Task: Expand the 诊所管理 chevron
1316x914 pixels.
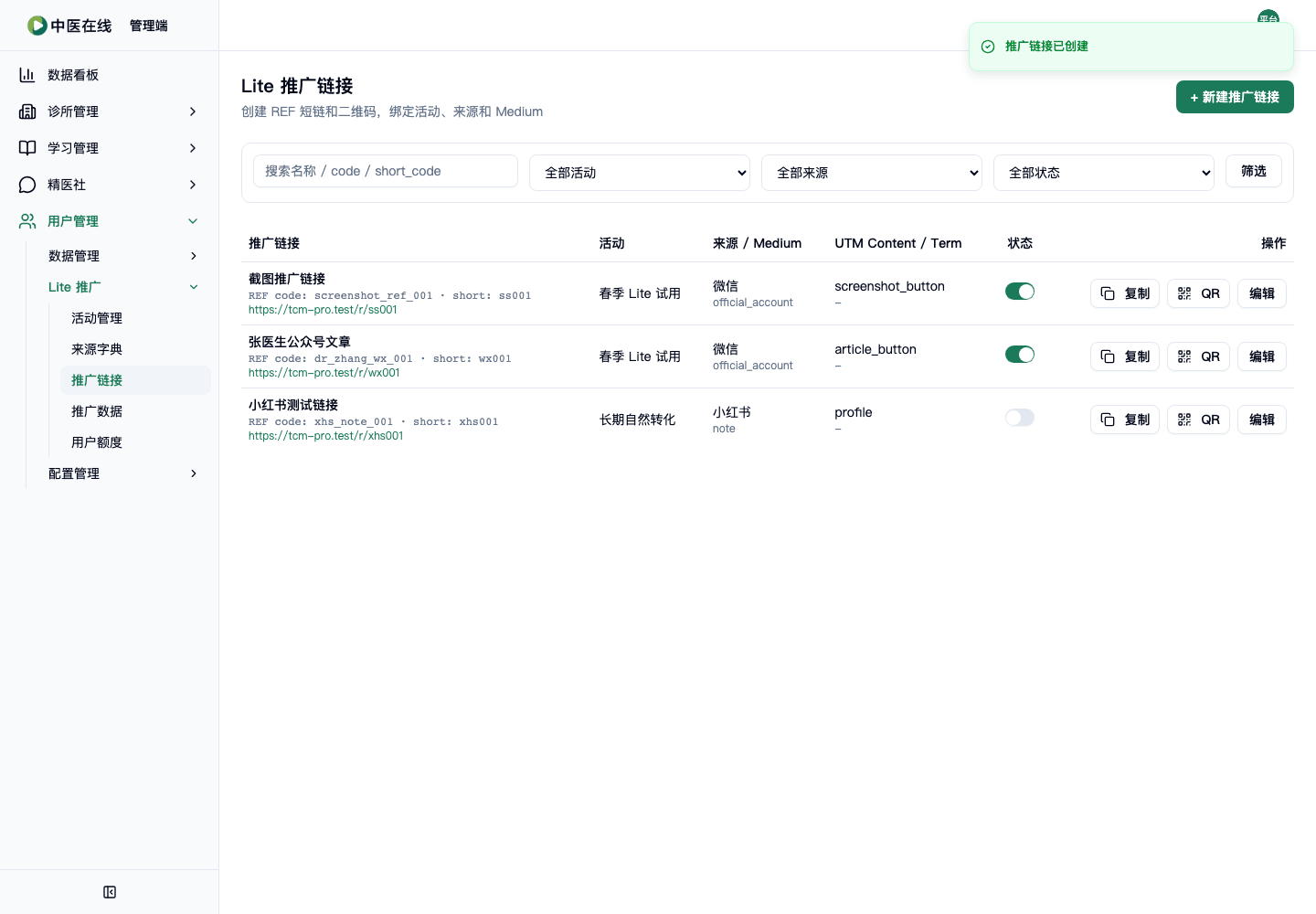Action: click(193, 112)
